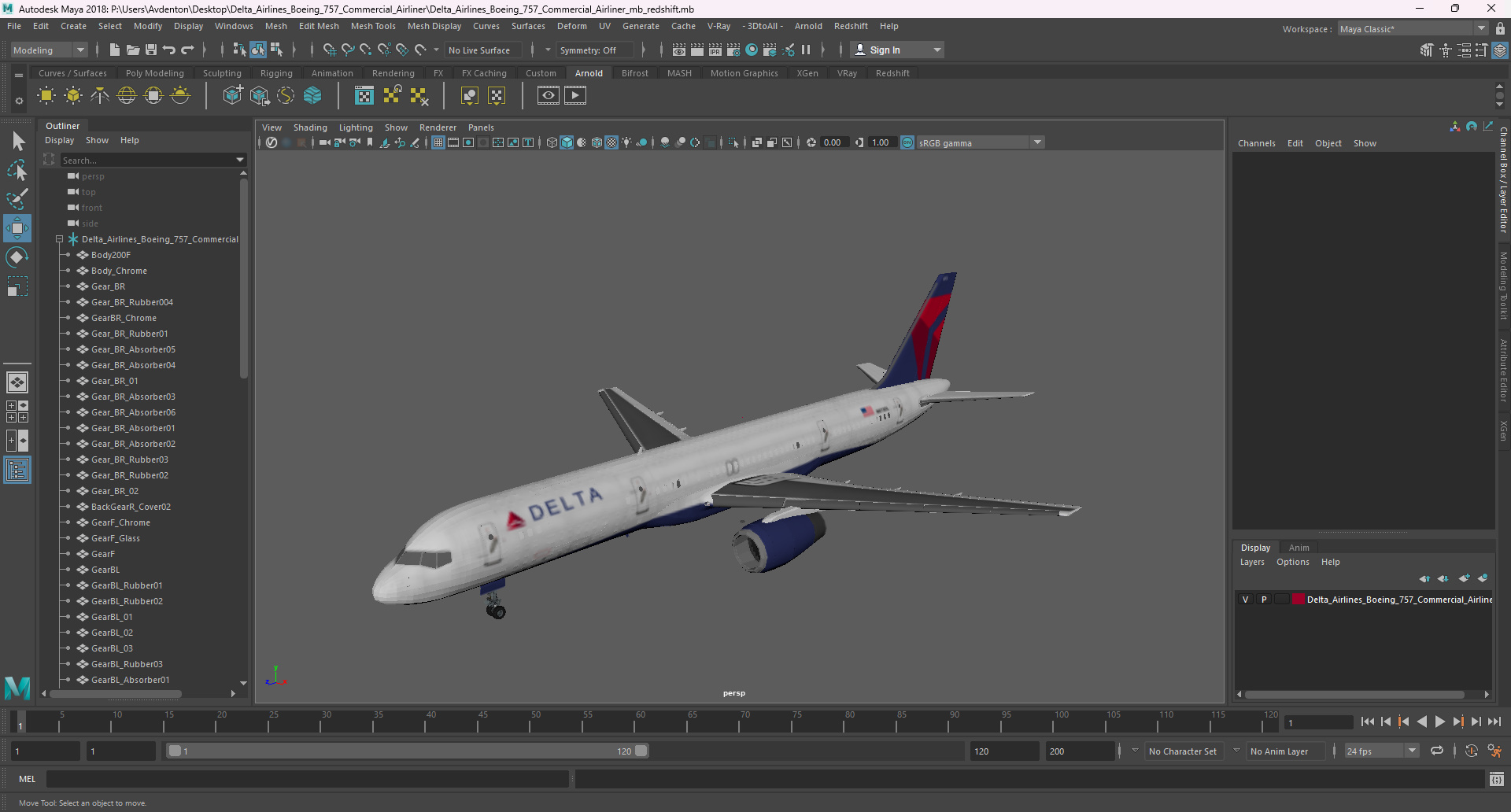Click the Arnold render play icon
Image resolution: width=1511 pixels, height=812 pixels.
(575, 96)
